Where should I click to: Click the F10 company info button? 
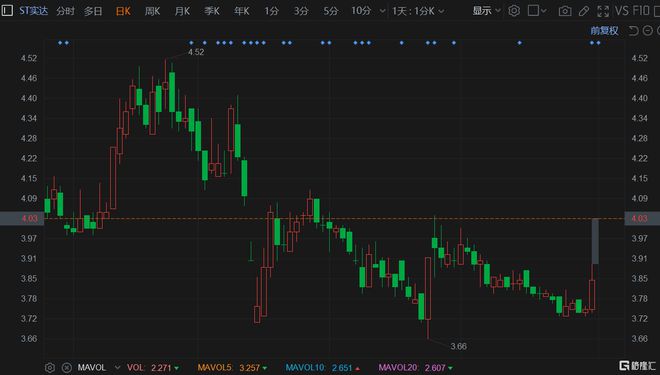tap(641, 11)
